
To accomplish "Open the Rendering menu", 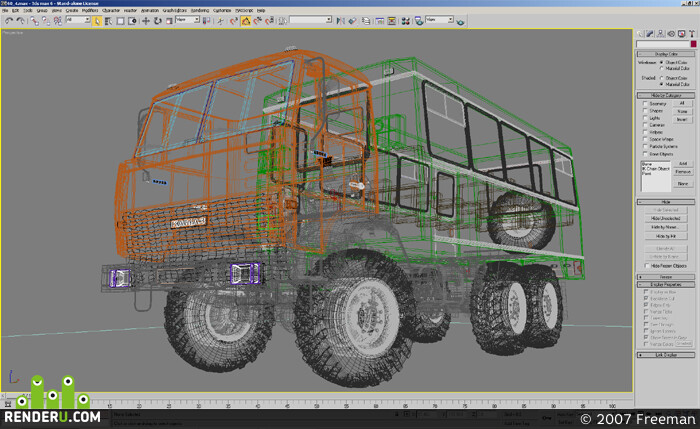I will (x=200, y=10).
